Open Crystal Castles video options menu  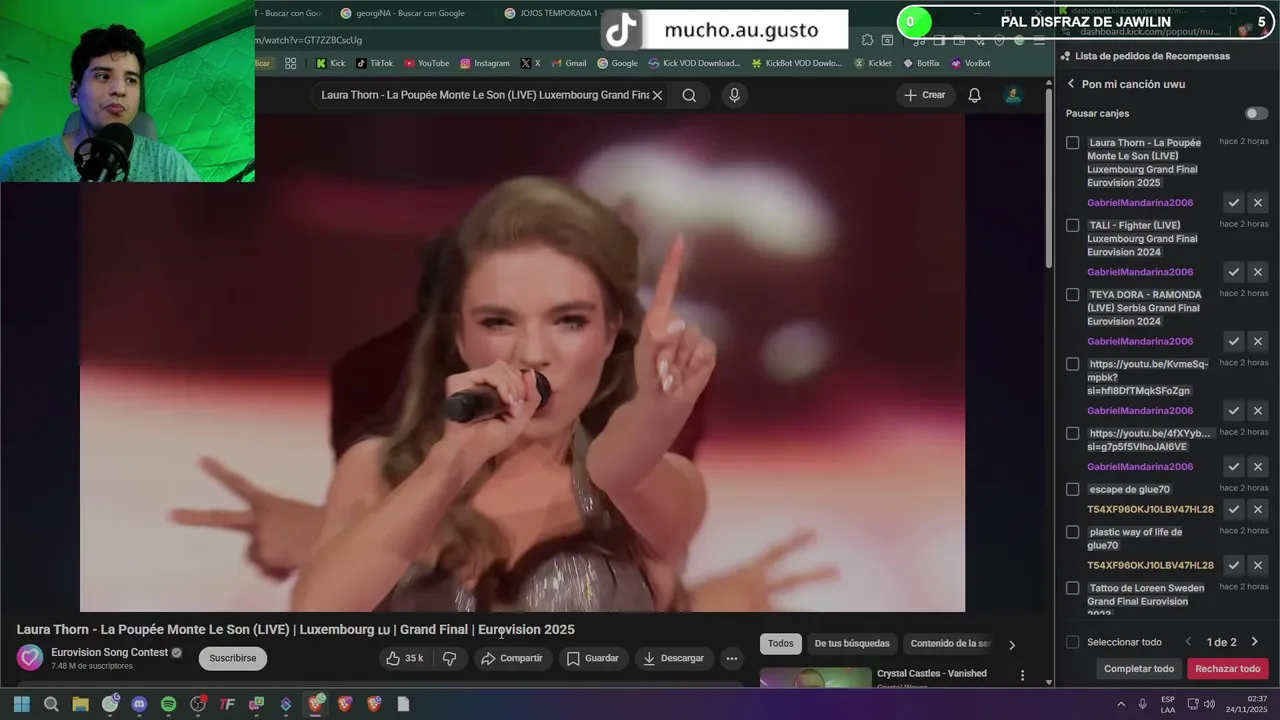pos(1022,675)
